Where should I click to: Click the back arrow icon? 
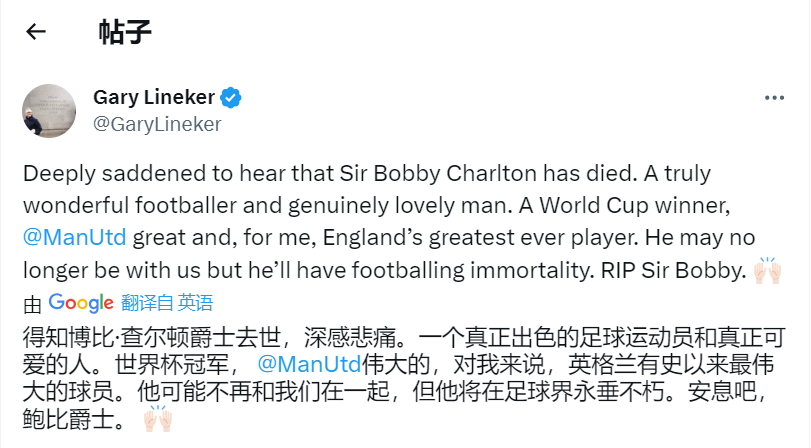tap(36, 32)
